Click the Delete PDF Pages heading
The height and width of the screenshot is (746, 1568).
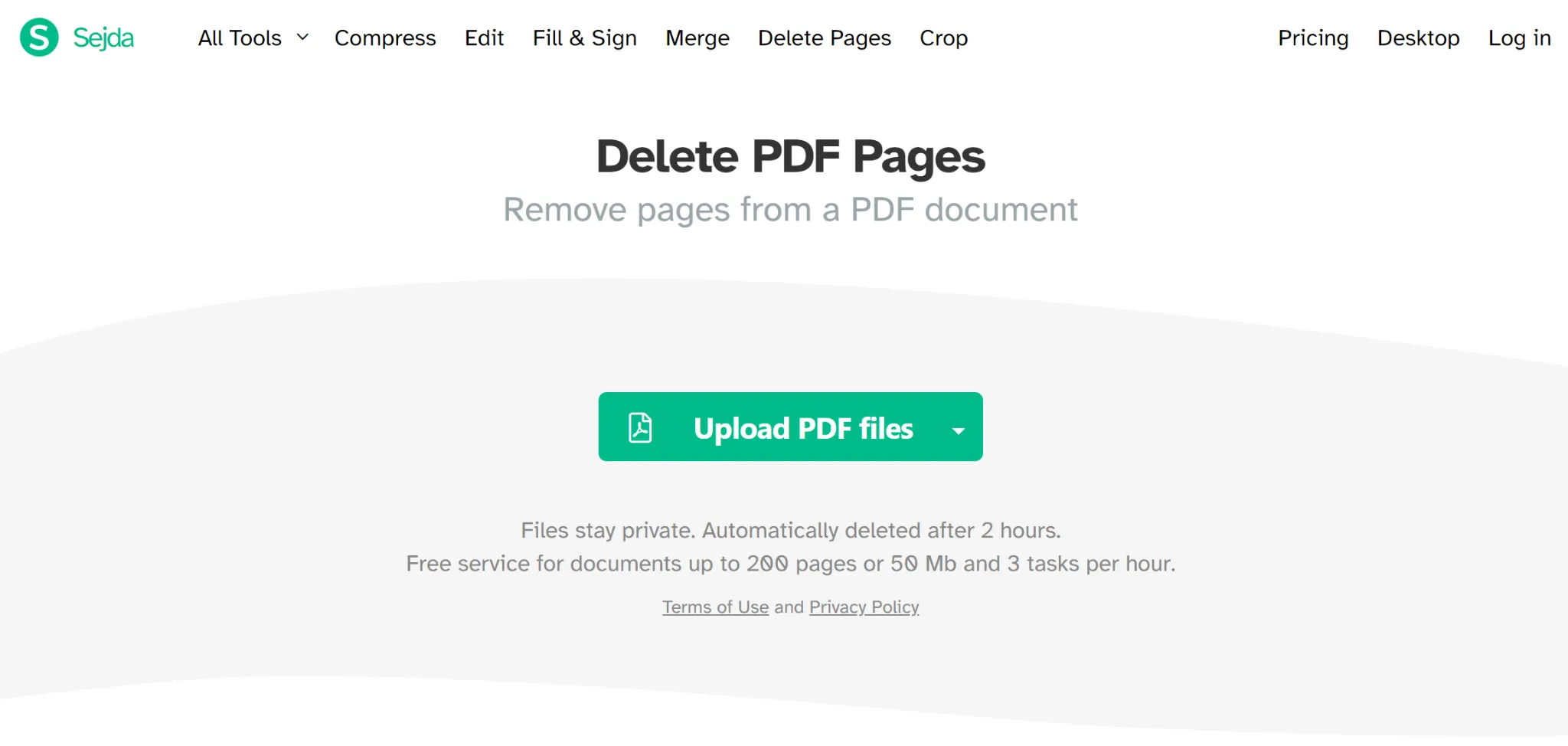[790, 157]
